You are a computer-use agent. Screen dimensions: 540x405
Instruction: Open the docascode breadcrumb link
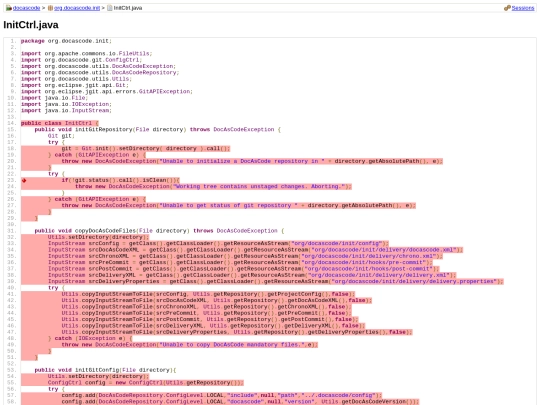pyautogui.click(x=27, y=8)
